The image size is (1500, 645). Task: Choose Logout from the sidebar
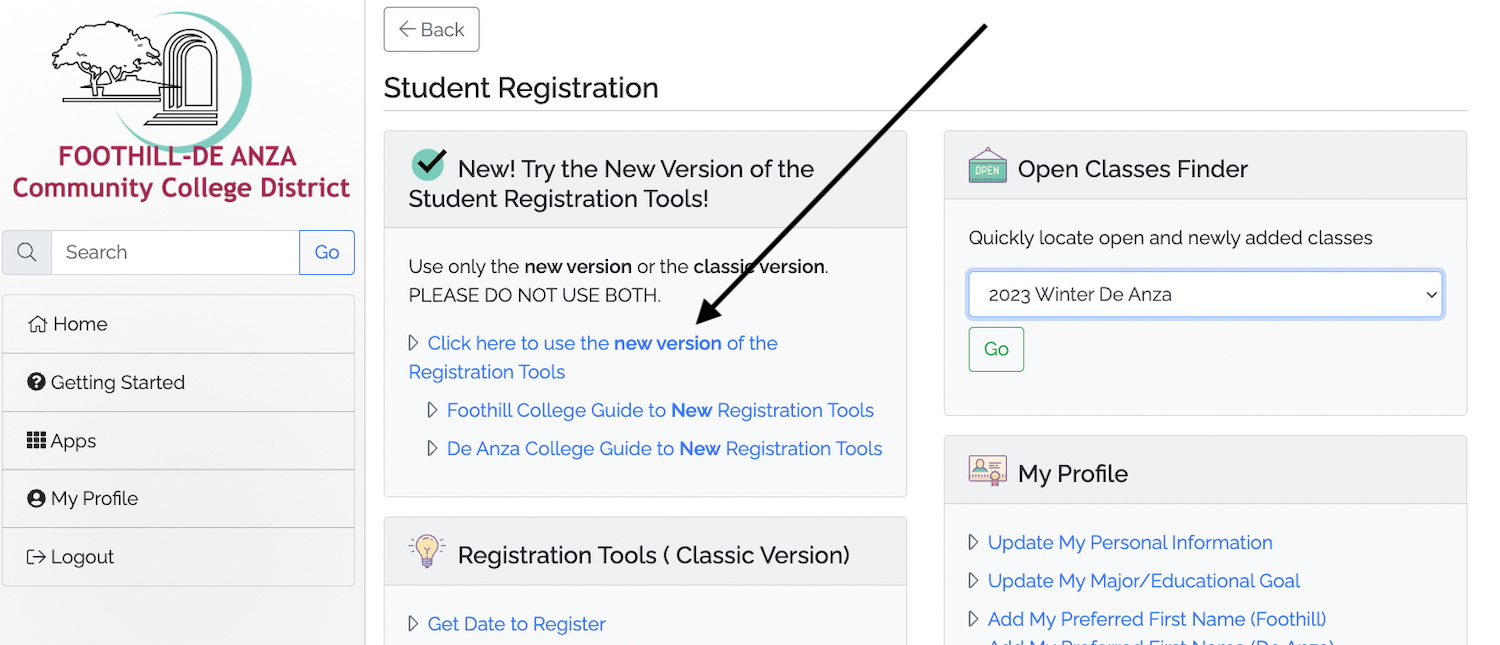tap(178, 557)
